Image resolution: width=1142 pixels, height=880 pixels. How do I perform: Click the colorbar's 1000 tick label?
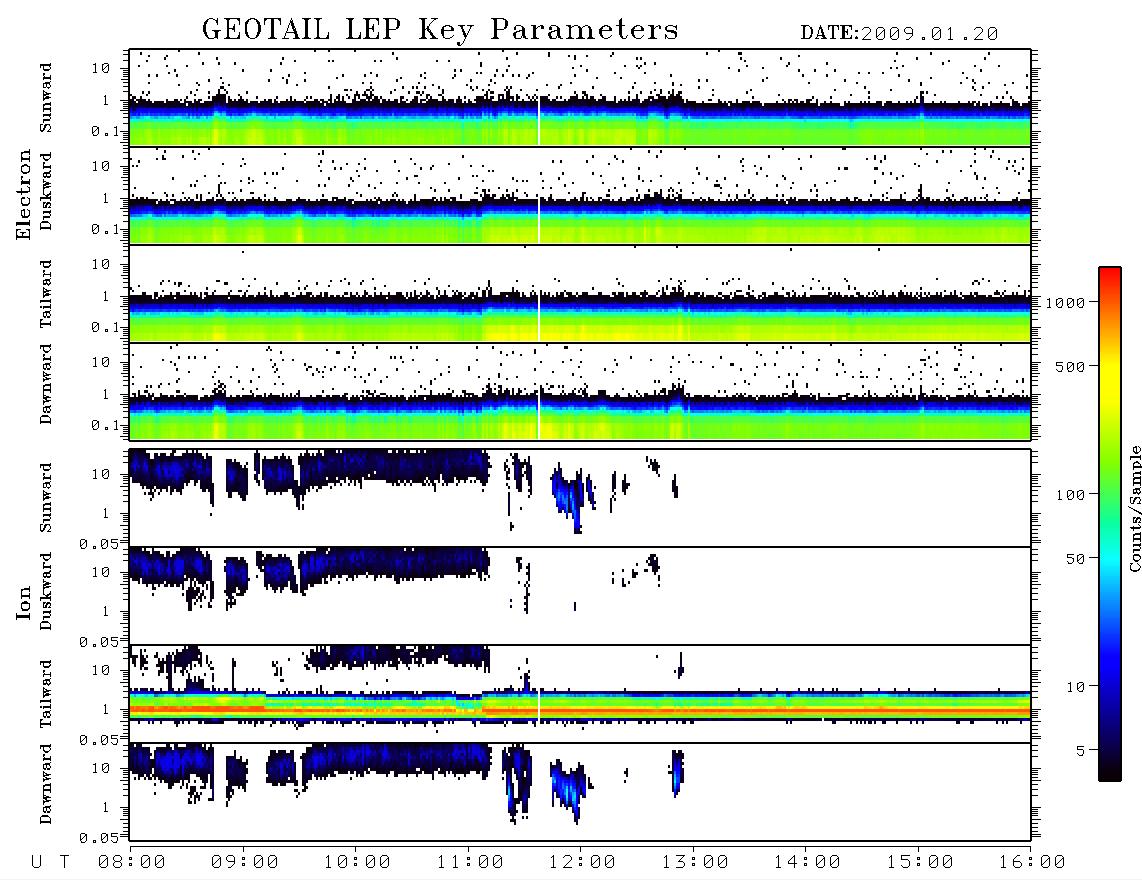[x=1065, y=303]
